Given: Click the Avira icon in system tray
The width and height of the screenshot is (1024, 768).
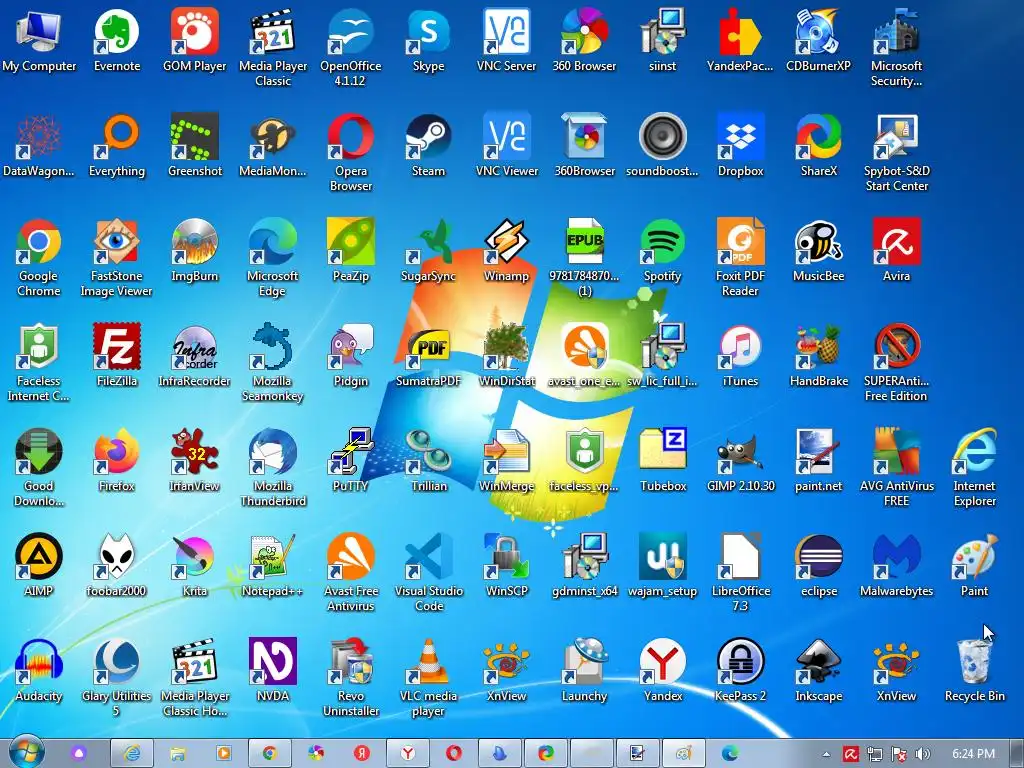Looking at the screenshot, I should point(850,754).
